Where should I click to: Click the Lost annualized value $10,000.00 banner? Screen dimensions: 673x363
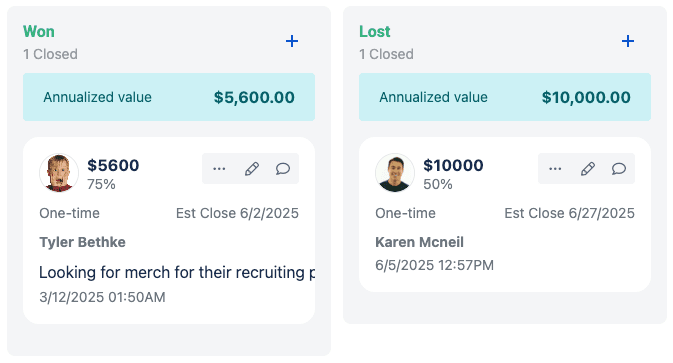tap(505, 97)
